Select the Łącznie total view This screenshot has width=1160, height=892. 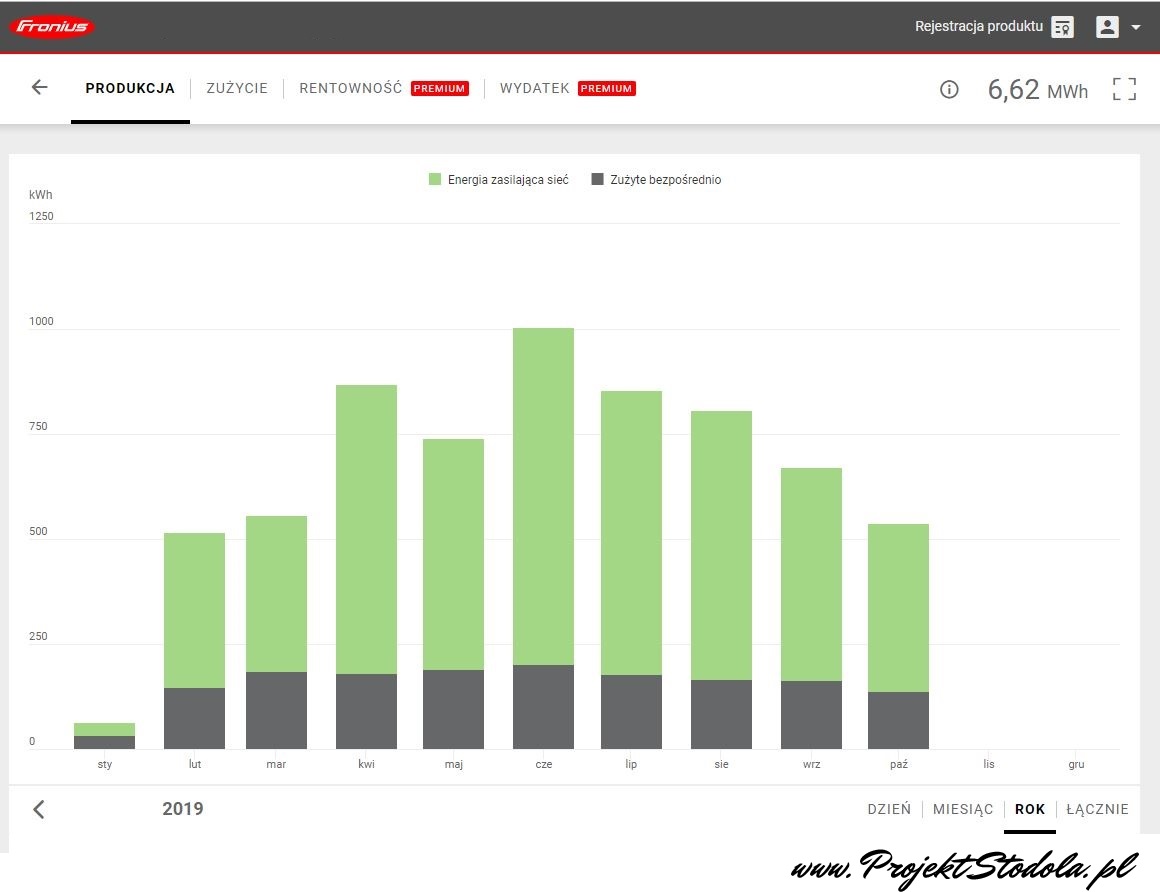pos(1097,809)
